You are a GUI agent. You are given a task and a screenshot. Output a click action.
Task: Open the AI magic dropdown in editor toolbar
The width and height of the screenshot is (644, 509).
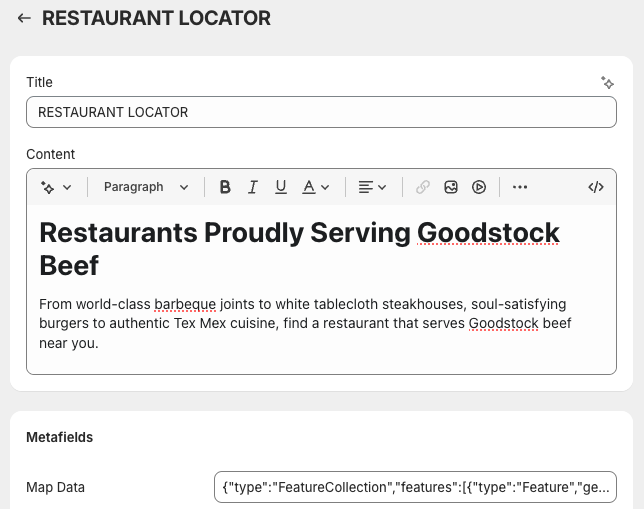(56, 187)
